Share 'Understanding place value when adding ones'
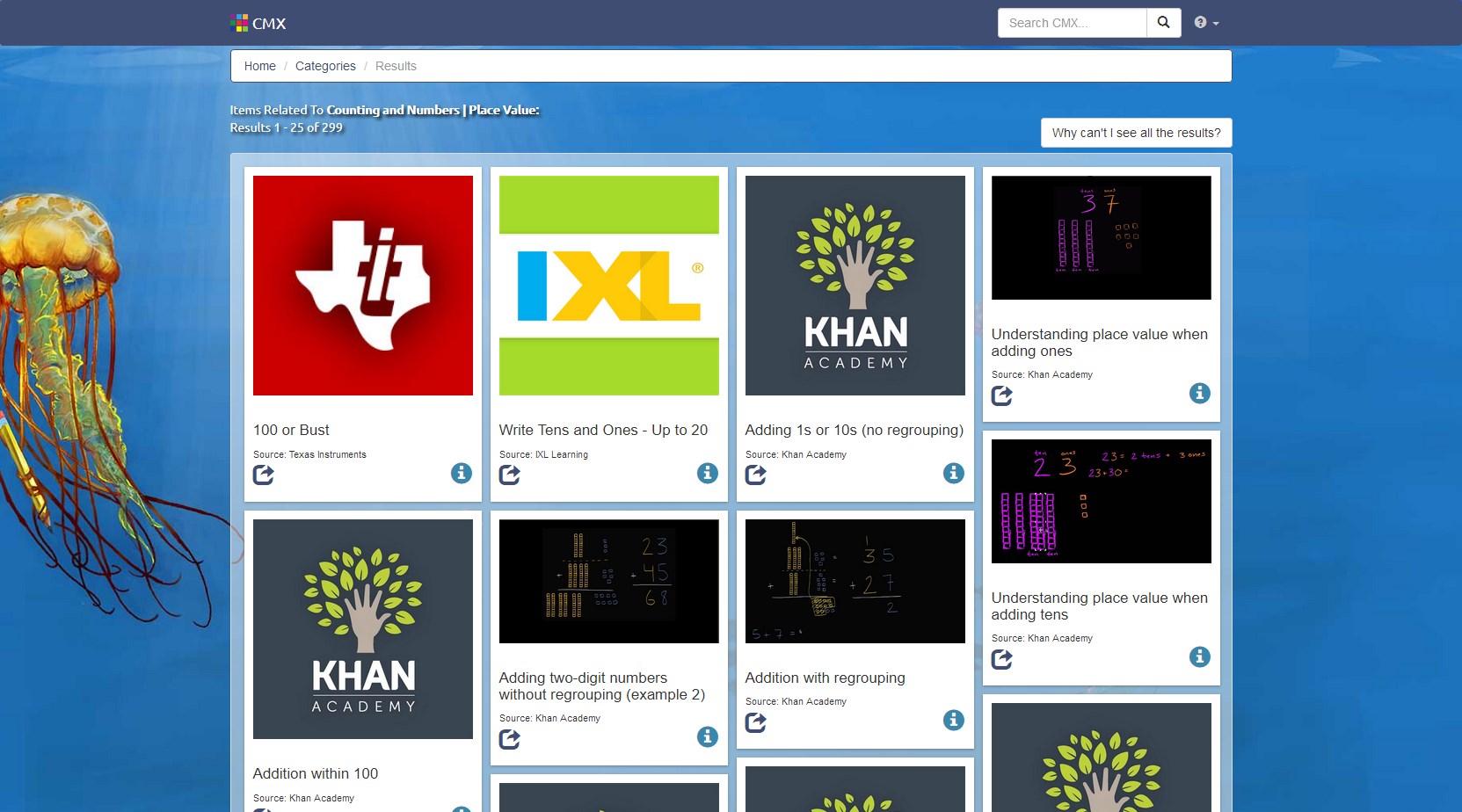This screenshot has width=1462, height=812. tap(1002, 395)
